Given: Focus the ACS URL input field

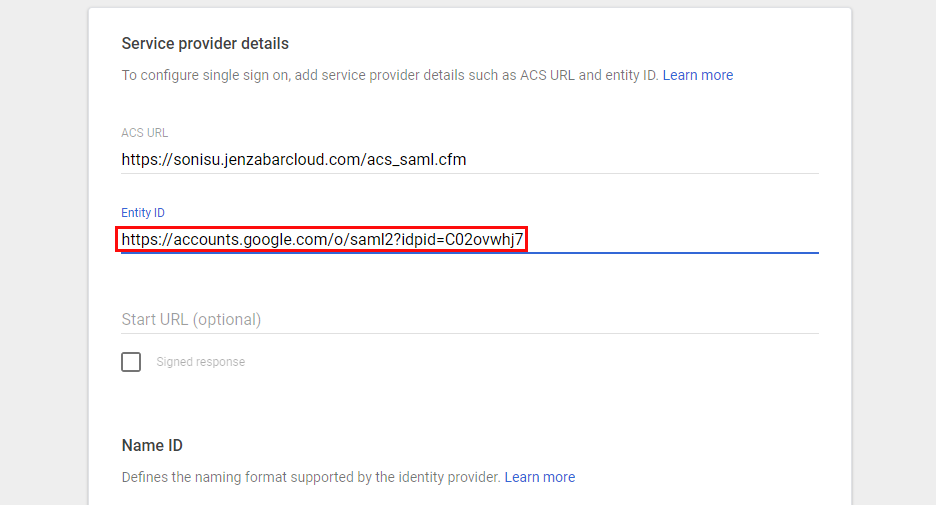Looking at the screenshot, I should point(470,159).
